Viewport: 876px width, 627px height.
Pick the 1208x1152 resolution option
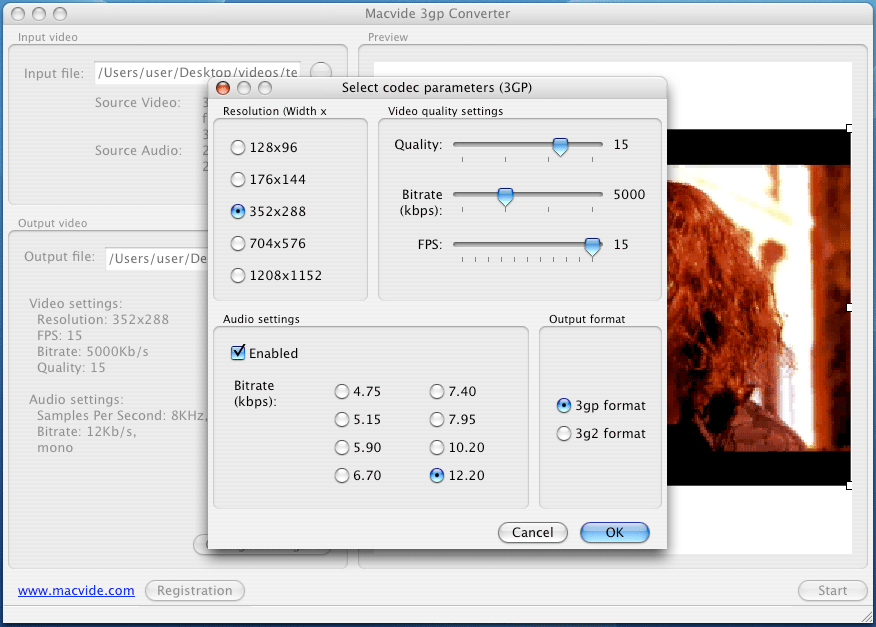click(238, 276)
